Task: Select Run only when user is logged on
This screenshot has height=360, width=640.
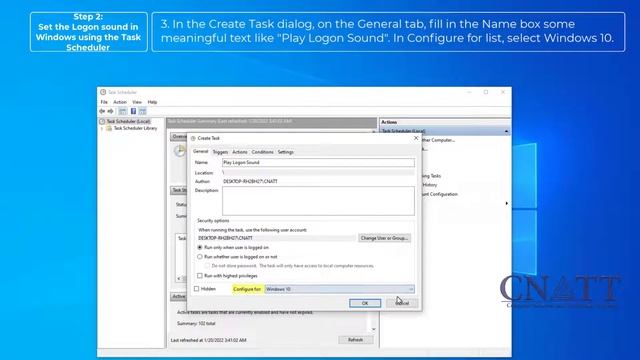Action: (200, 247)
